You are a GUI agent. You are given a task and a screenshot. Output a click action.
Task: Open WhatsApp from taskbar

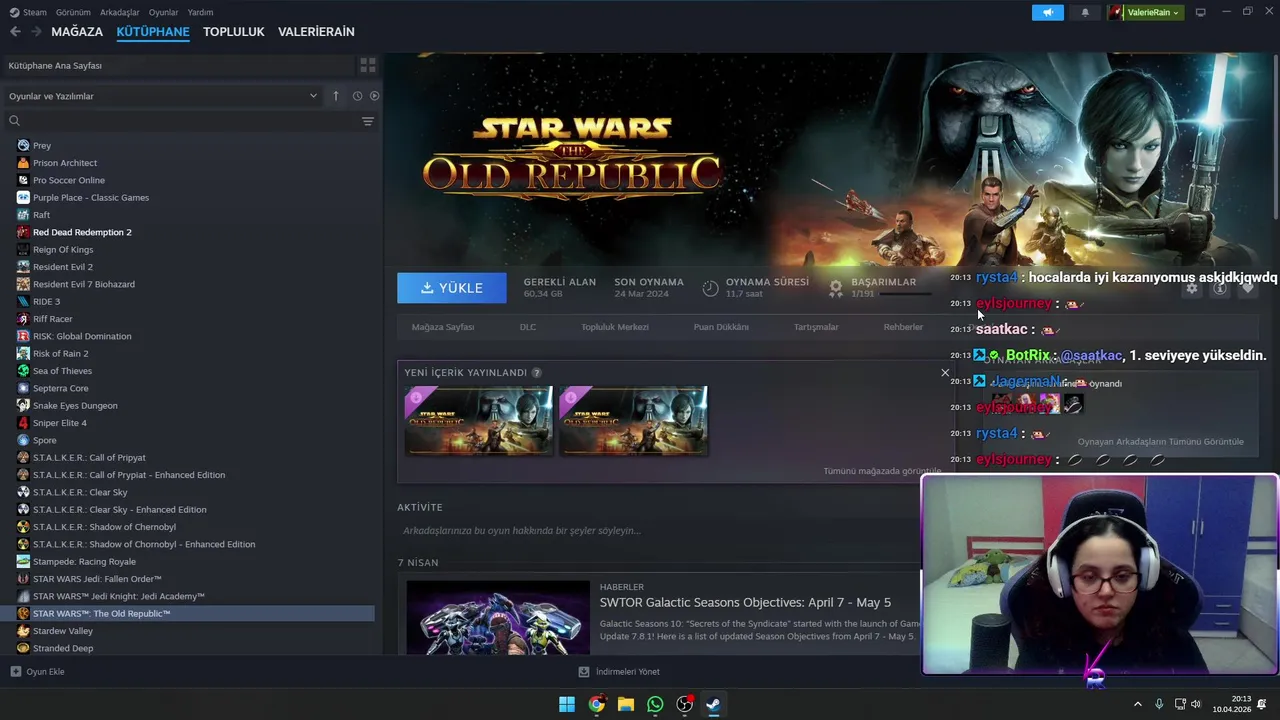(655, 704)
